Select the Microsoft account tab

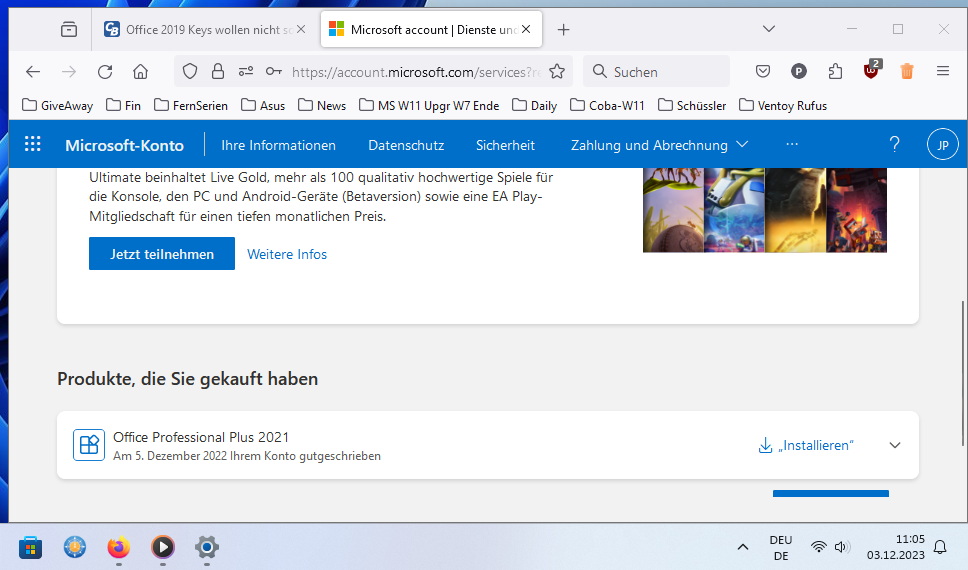click(431, 29)
